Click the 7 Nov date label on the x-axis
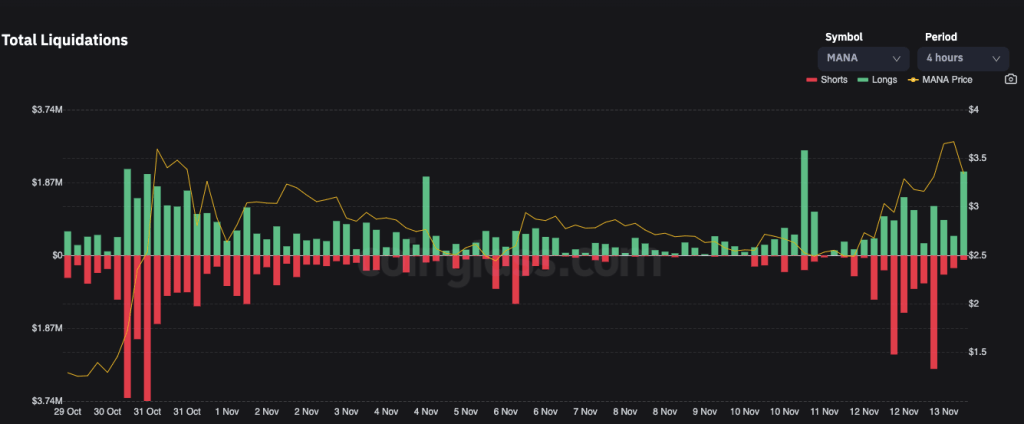 584,411
